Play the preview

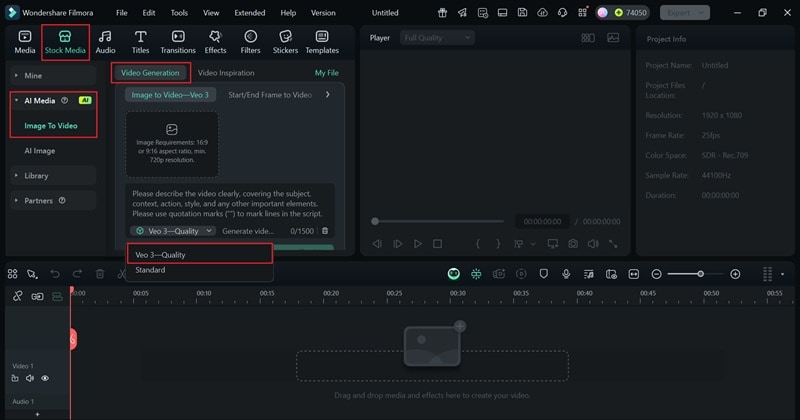coord(418,244)
